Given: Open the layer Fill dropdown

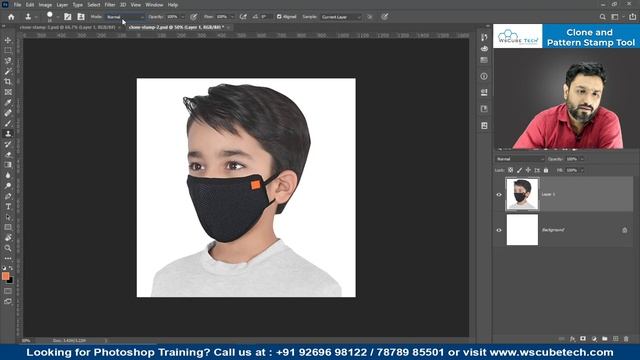Looking at the screenshot, I should pyautogui.click(x=582, y=170).
